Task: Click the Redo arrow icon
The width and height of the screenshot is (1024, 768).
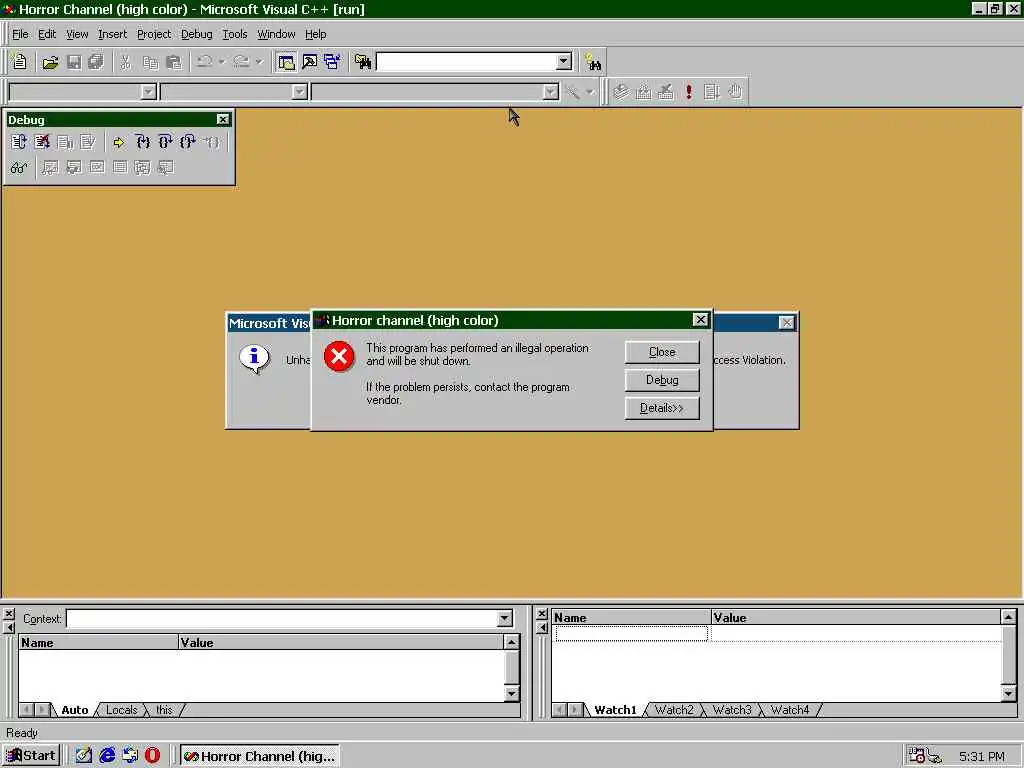Action: [241, 62]
